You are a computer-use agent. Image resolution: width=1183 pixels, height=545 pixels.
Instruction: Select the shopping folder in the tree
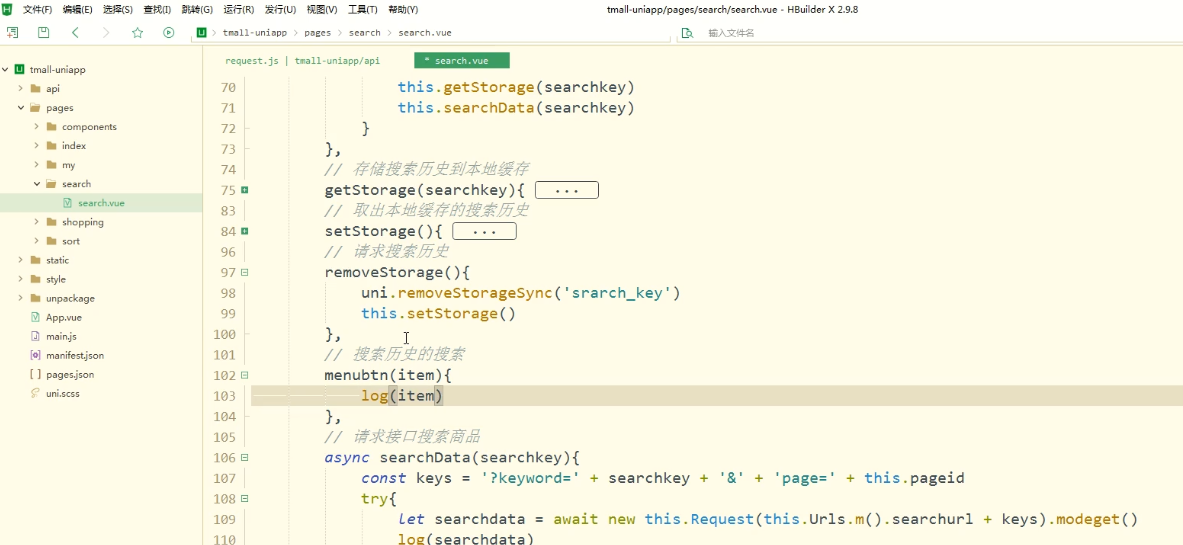click(83, 222)
